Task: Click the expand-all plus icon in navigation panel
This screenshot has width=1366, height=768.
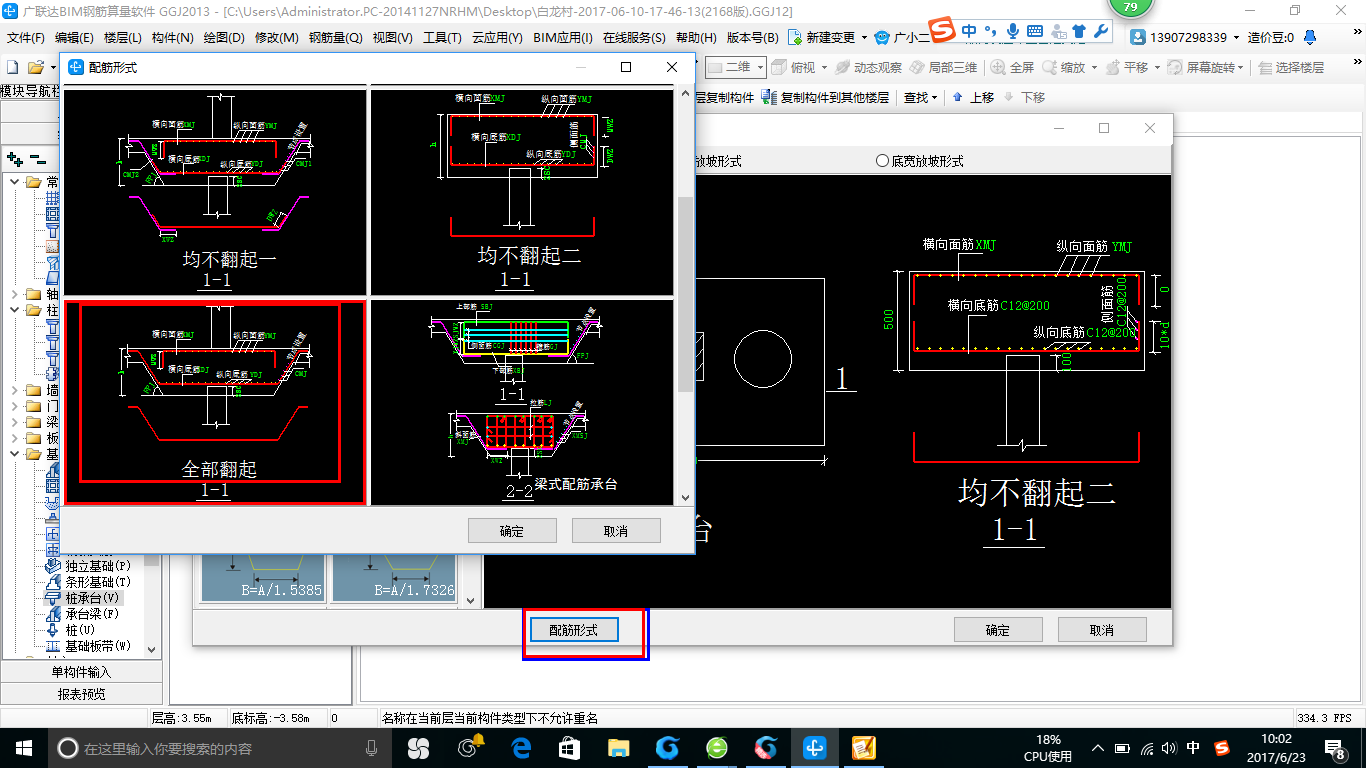Action: point(15,159)
